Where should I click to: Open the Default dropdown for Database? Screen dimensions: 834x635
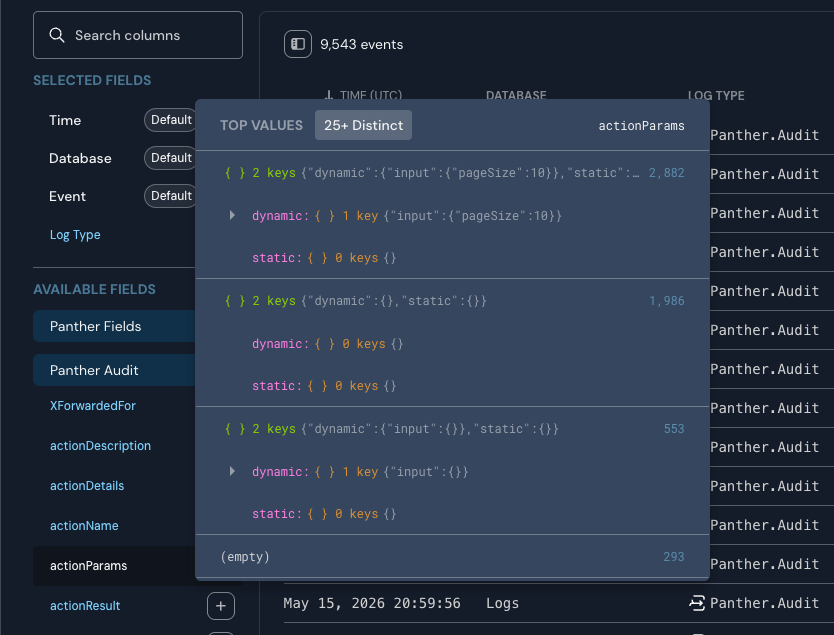pos(171,158)
